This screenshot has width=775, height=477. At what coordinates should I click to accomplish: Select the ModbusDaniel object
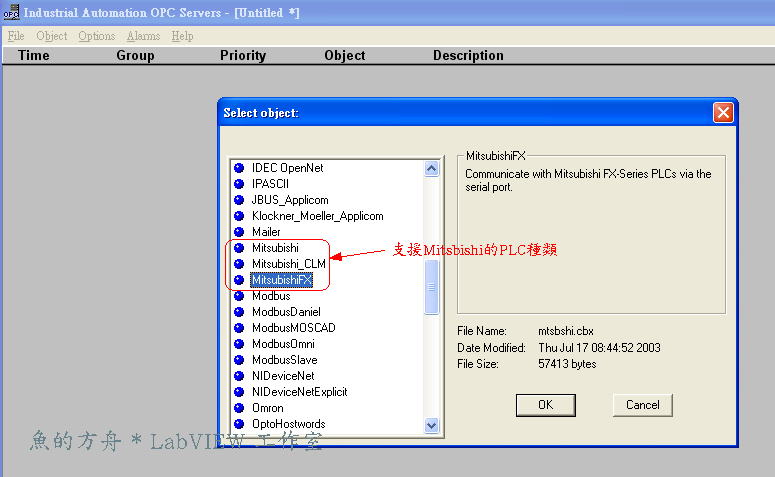pyautogui.click(x=286, y=312)
